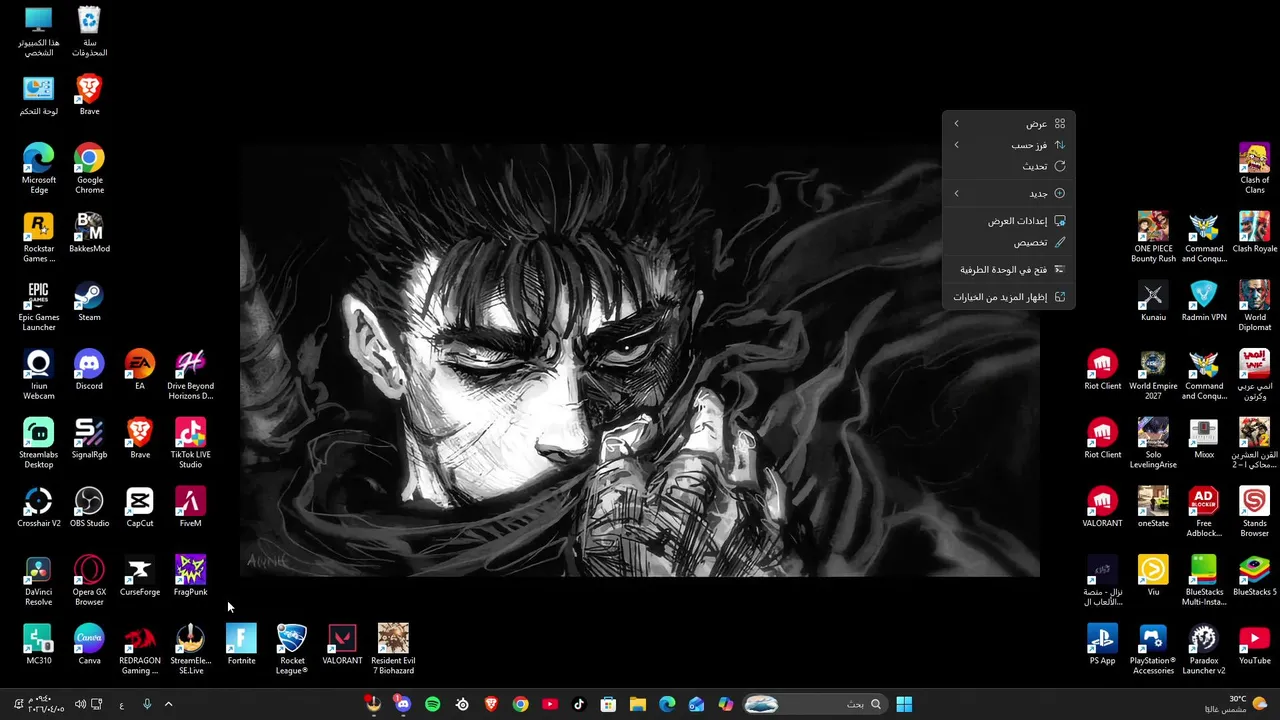Select the BakkesMod desktop icon
Screen dimensions: 1280x720
pyautogui.click(x=89, y=232)
